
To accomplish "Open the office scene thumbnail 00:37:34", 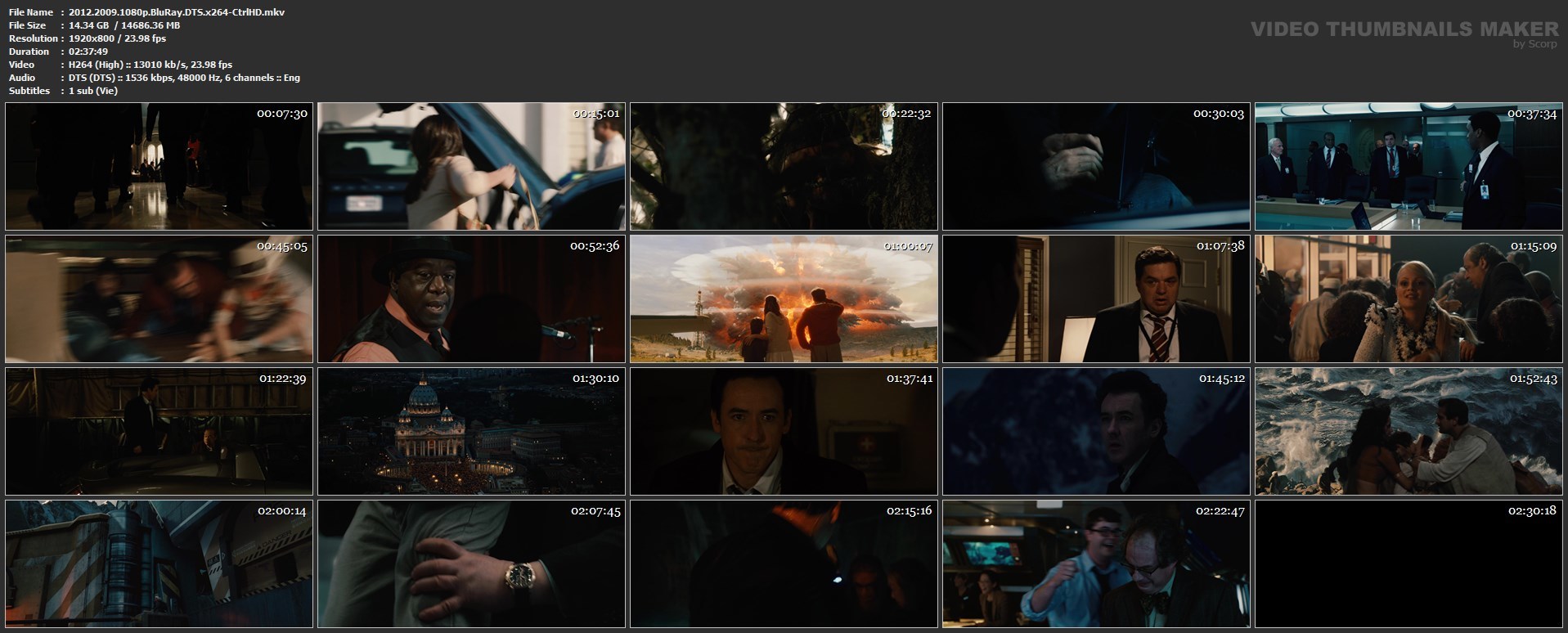I will [x=1409, y=166].
